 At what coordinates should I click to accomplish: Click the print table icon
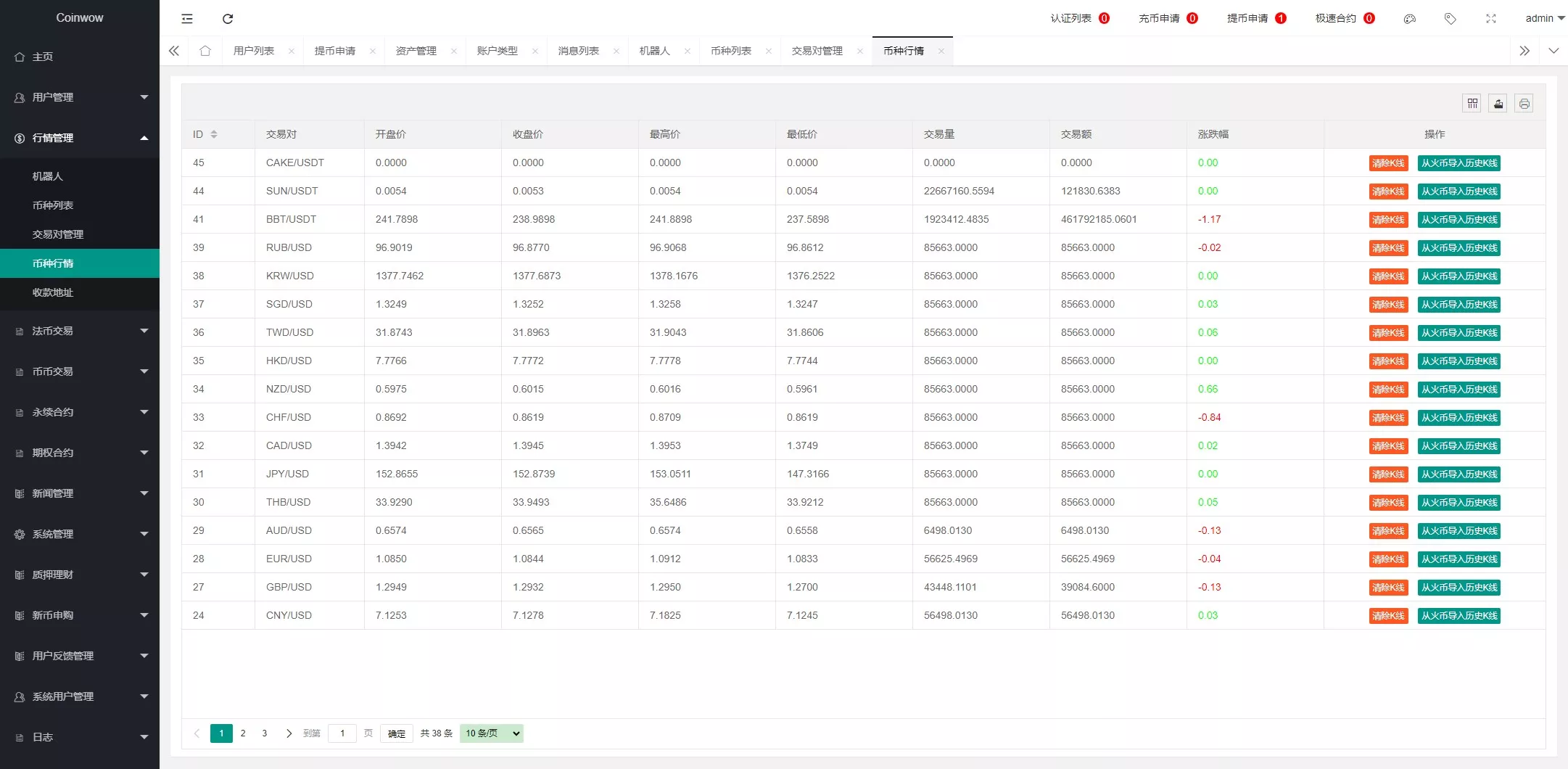point(1524,104)
